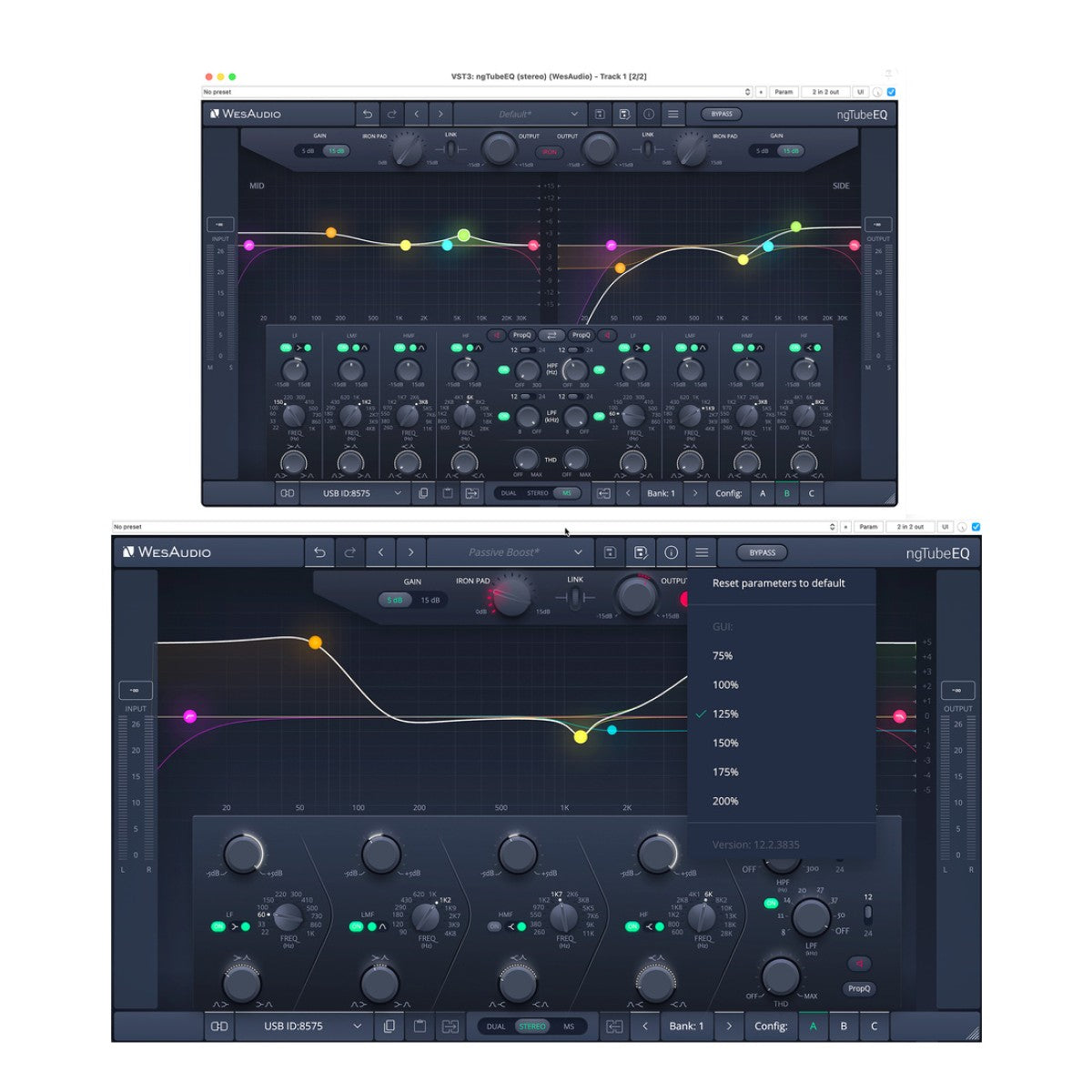Click the save preset icon in lower window
Viewport: 1092px width, 1092px height.
(x=610, y=552)
